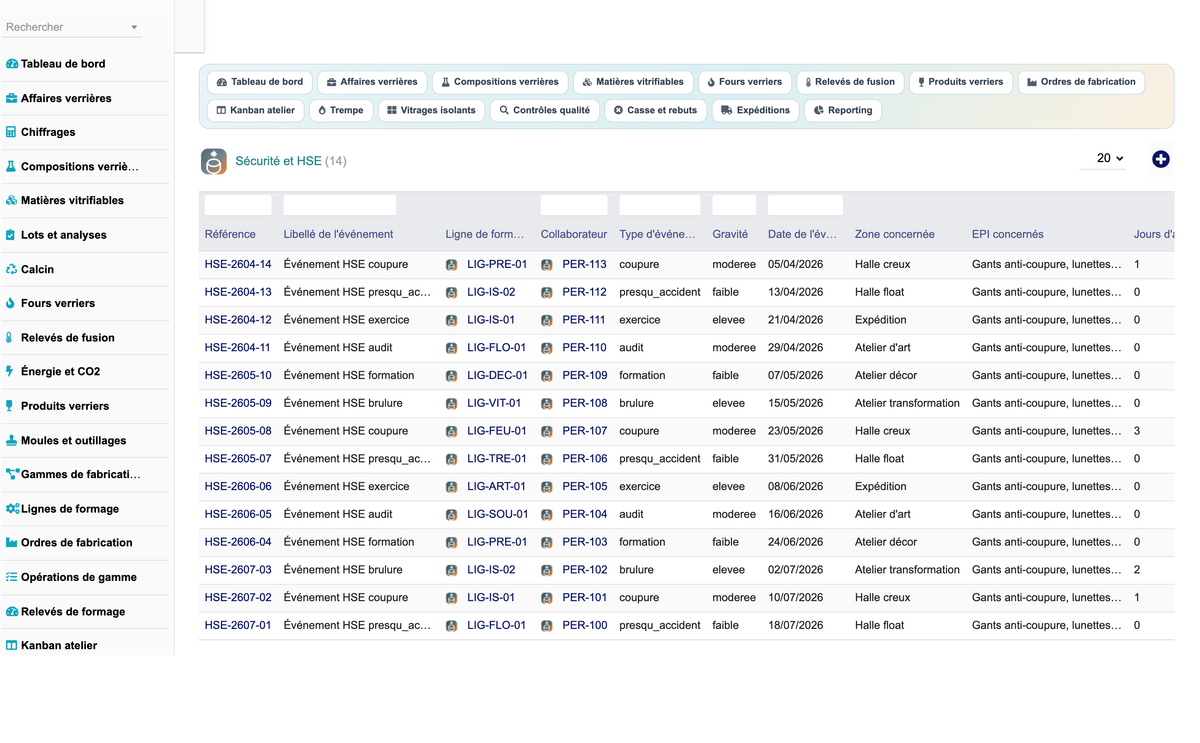The width and height of the screenshot is (1200, 743).
Task: Select the Atelier transformation cell in HSE-2607-03 row
Action: pyautogui.click(x=907, y=570)
